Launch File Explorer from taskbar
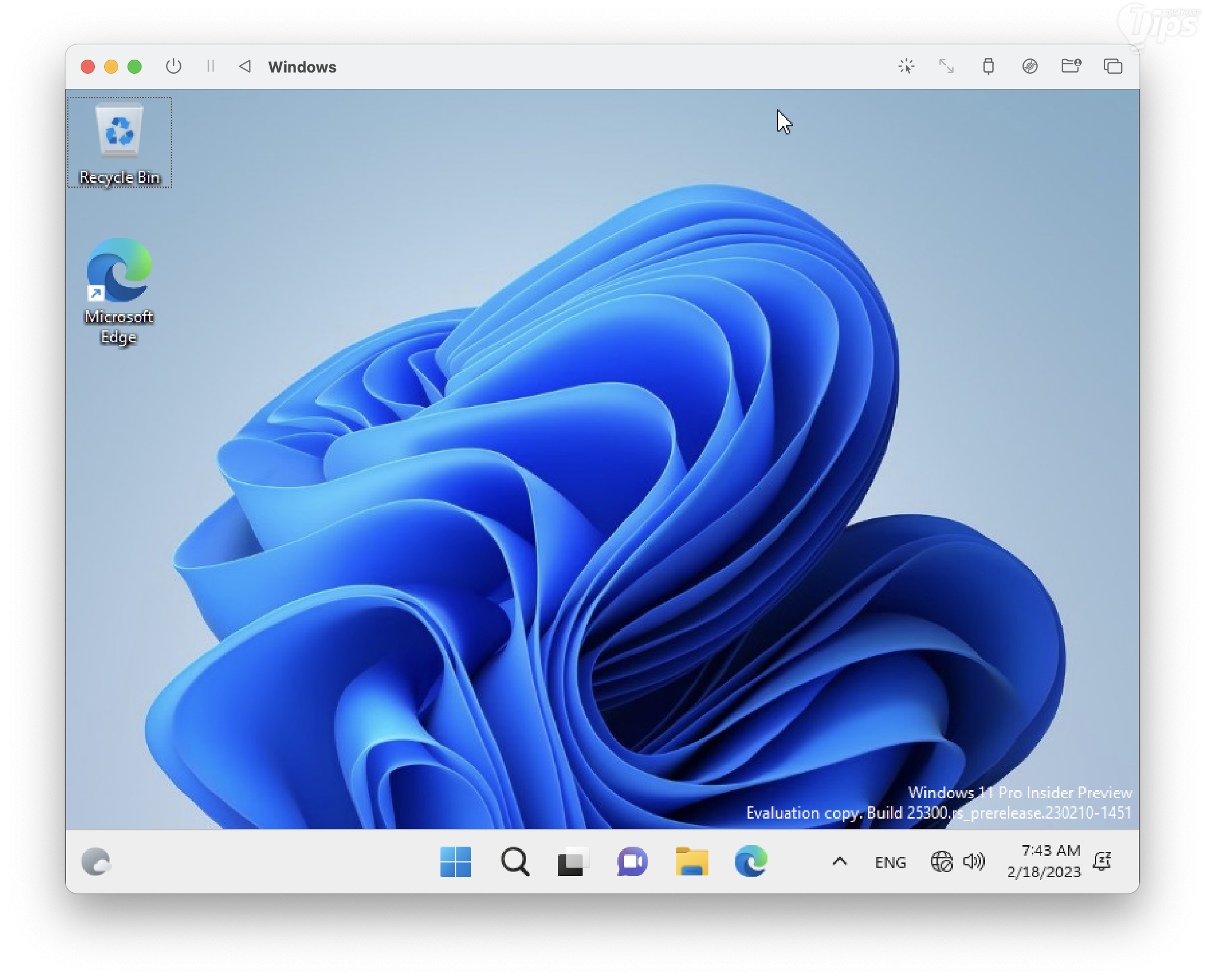The height and width of the screenshot is (980, 1205). (x=692, y=861)
